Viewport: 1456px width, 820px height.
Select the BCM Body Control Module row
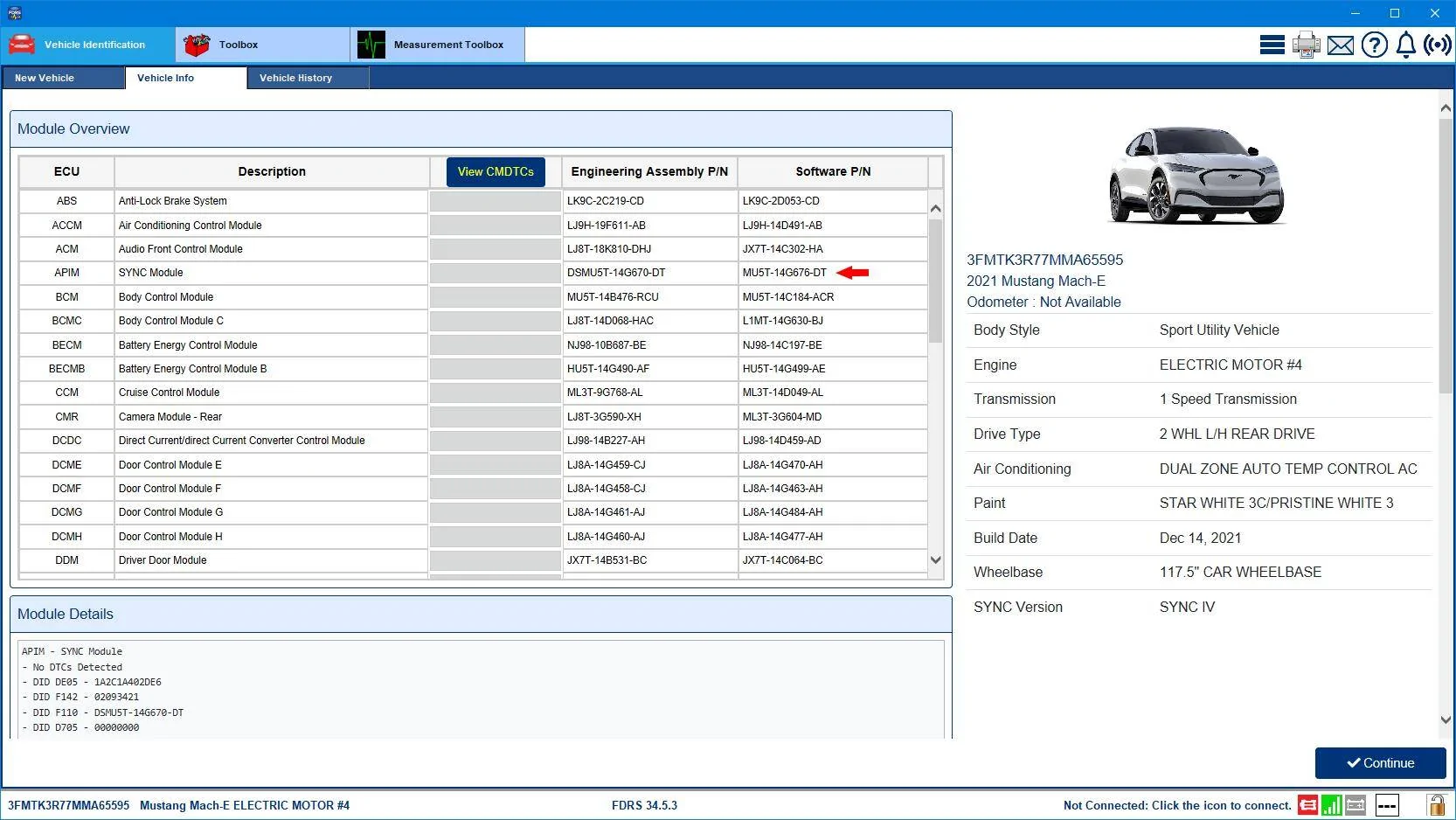473,297
